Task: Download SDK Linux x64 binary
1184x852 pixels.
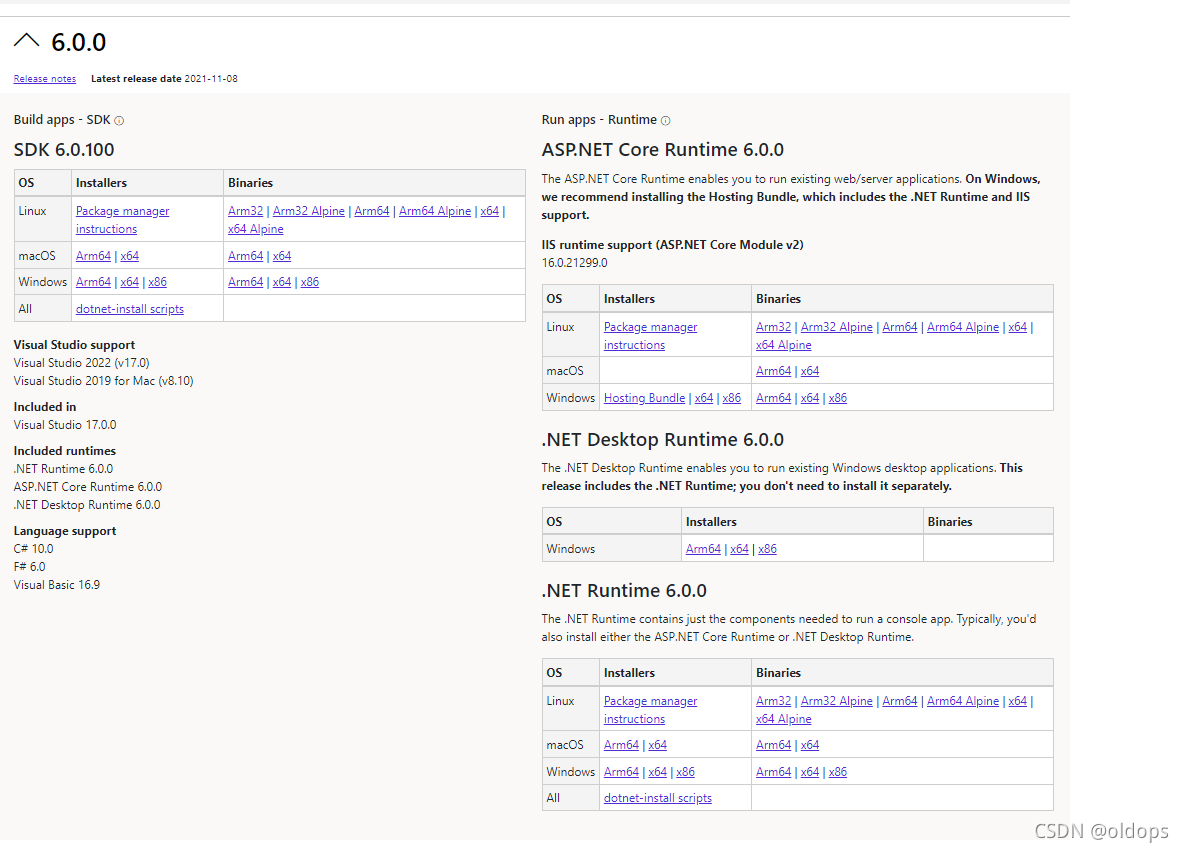Action: pyautogui.click(x=489, y=211)
